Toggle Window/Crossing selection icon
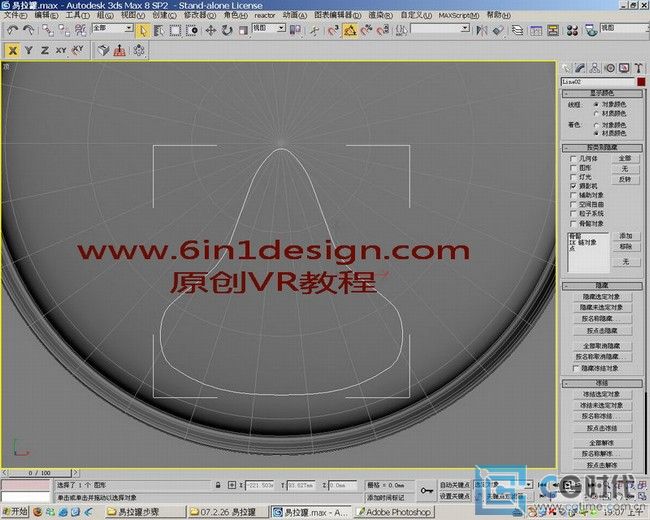 (x=192, y=30)
